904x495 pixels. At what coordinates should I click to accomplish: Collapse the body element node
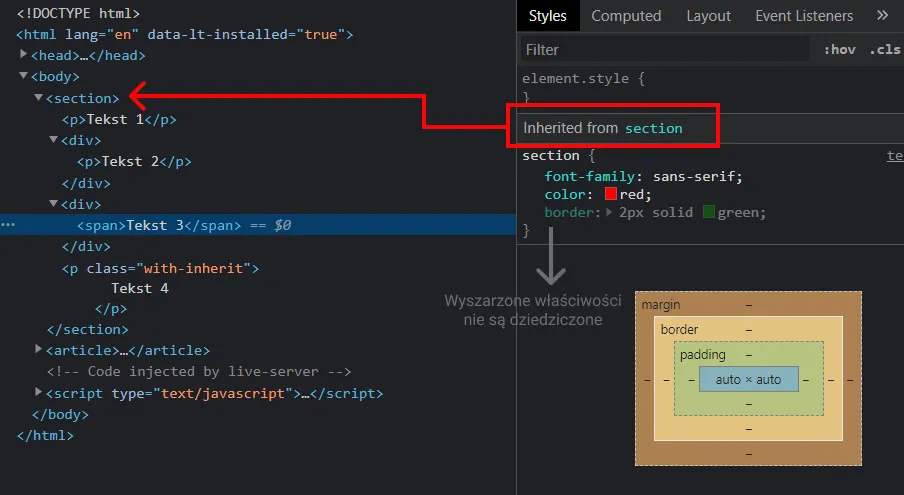coord(23,75)
